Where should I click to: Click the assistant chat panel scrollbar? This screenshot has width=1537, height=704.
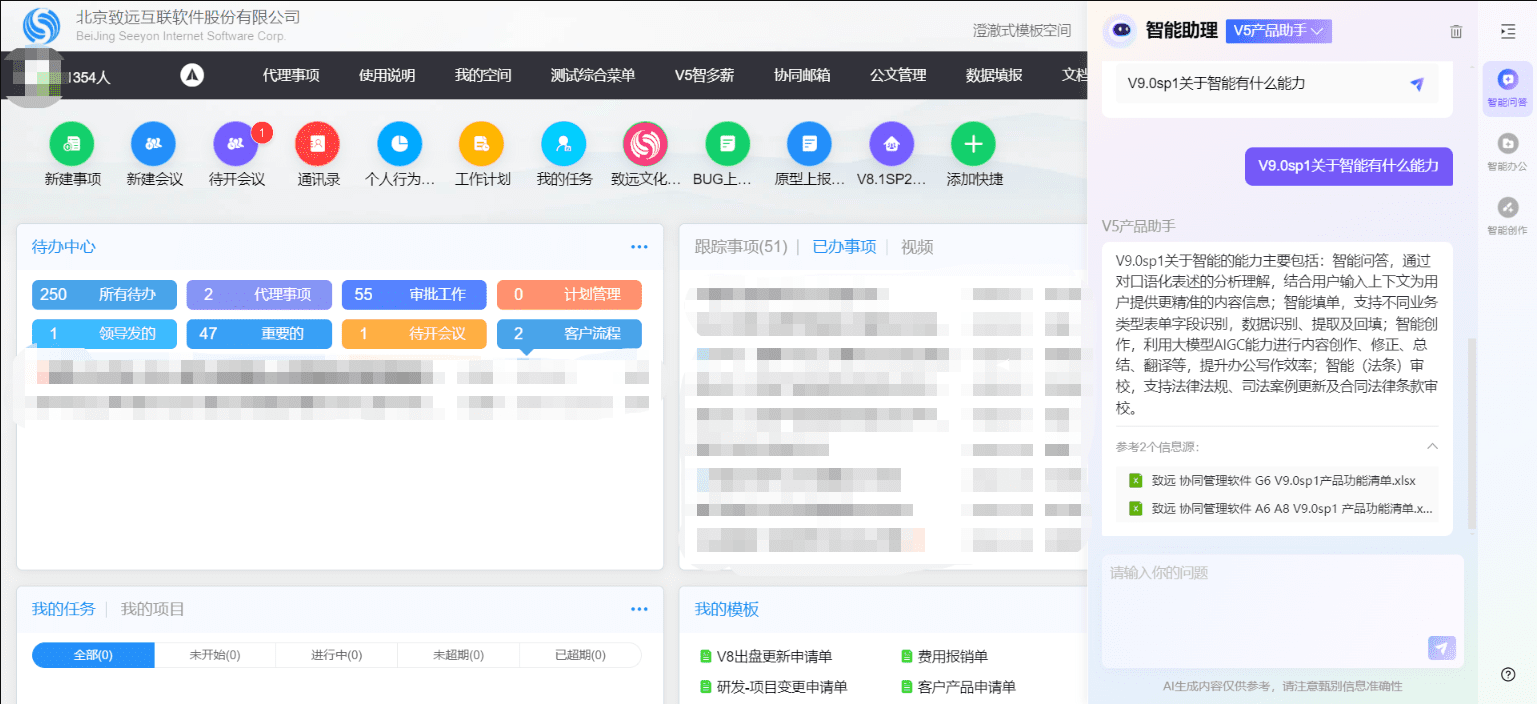click(x=1470, y=435)
